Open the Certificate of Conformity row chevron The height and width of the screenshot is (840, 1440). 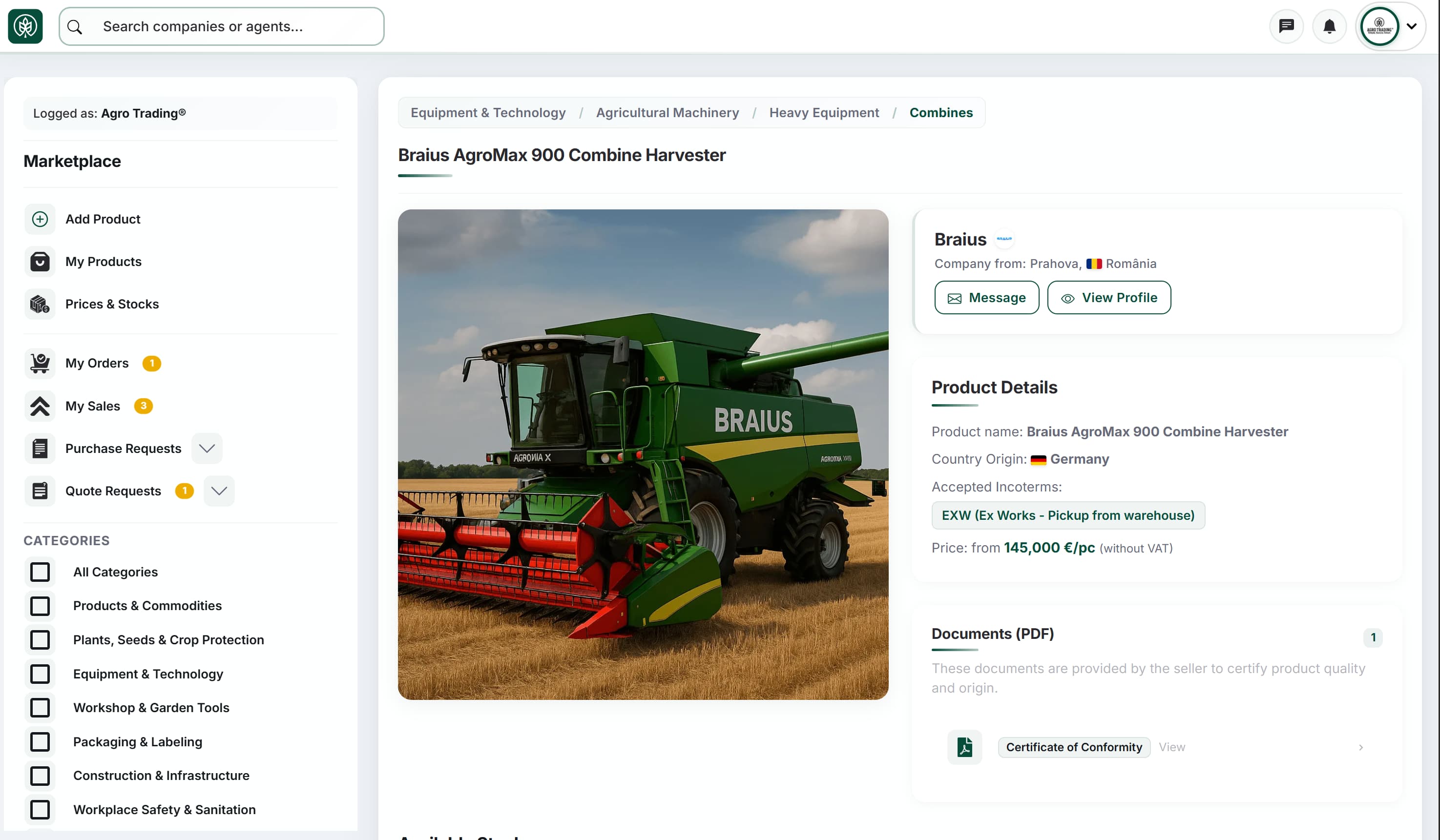tap(1360, 747)
